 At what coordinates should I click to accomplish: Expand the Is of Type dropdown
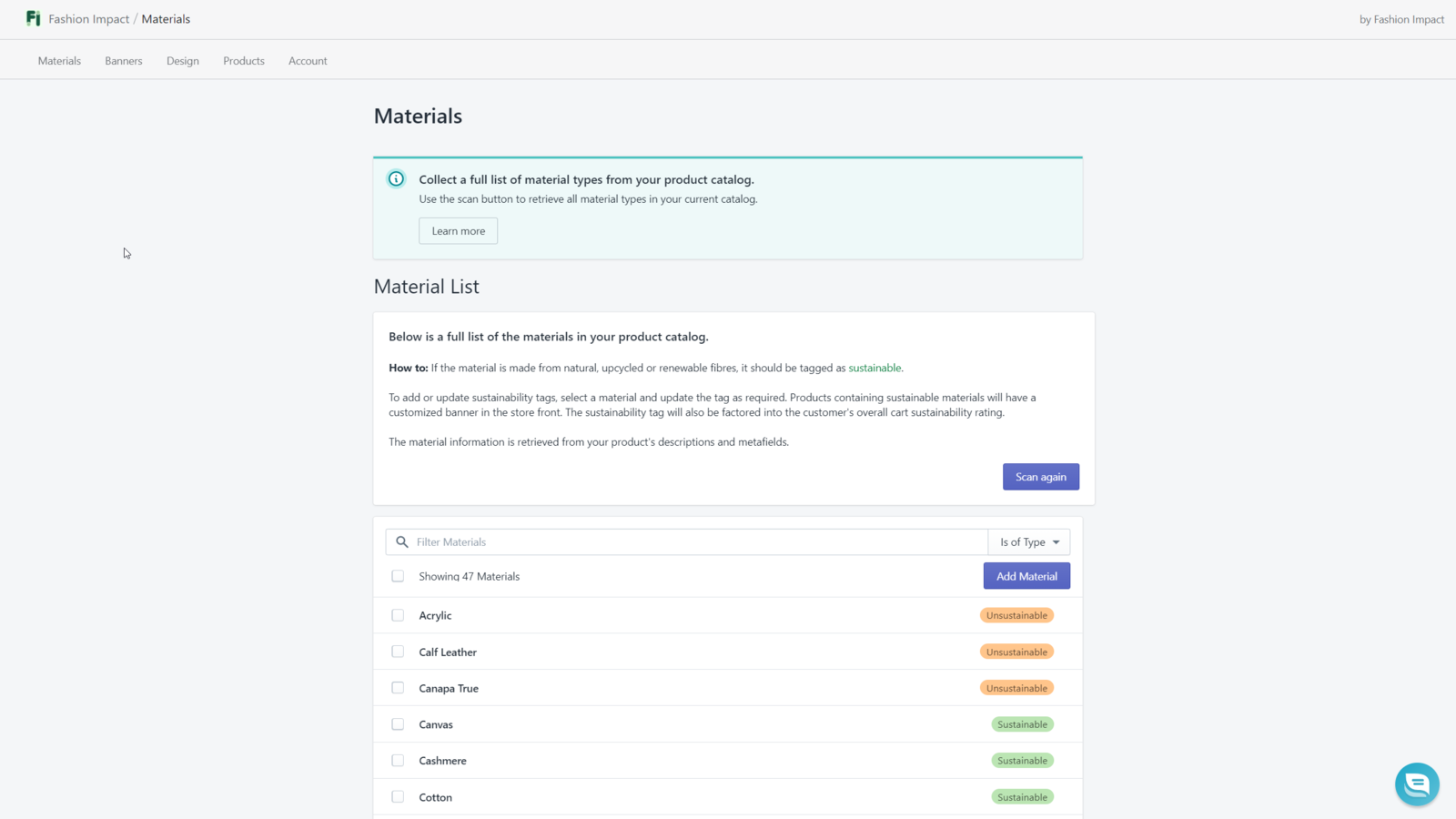[x=1029, y=542]
